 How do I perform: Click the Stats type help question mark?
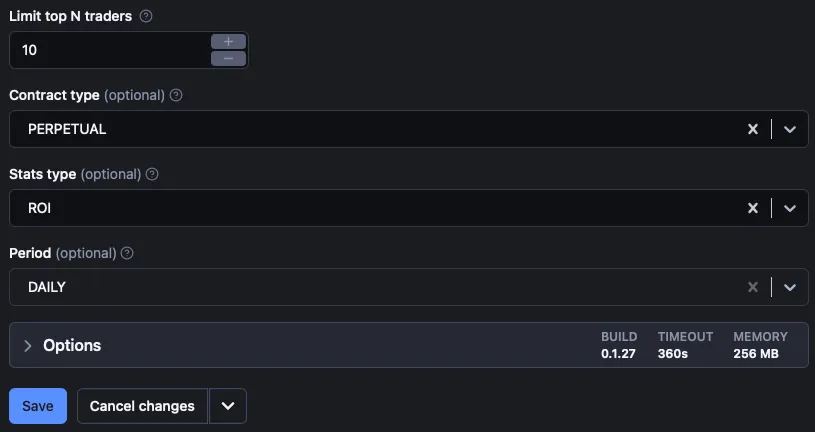coord(152,174)
